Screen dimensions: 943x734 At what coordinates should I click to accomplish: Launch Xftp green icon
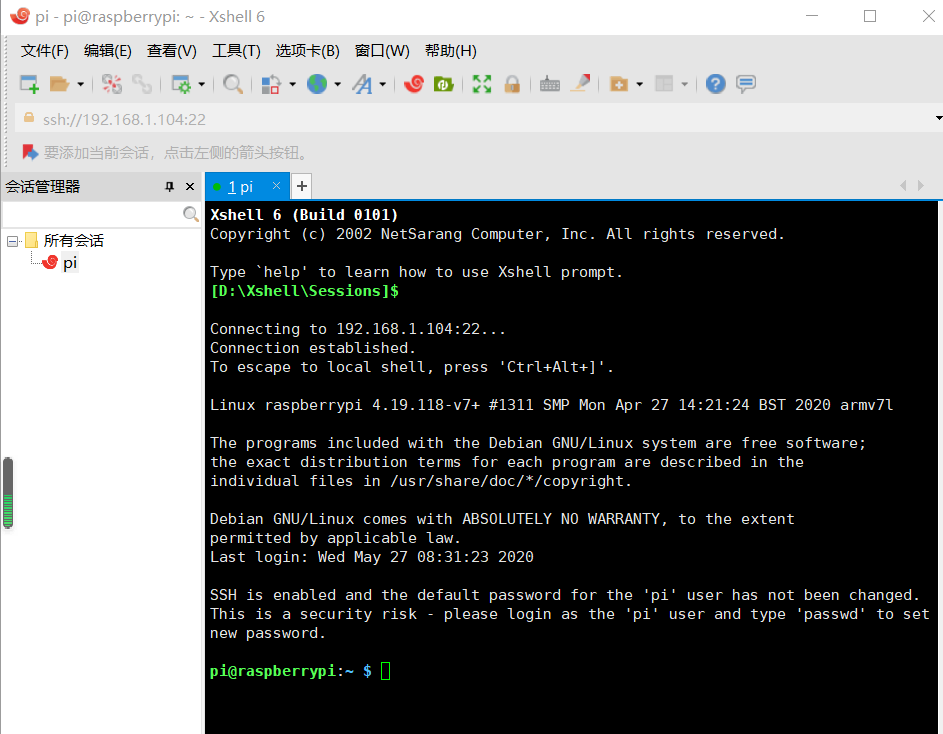click(444, 84)
